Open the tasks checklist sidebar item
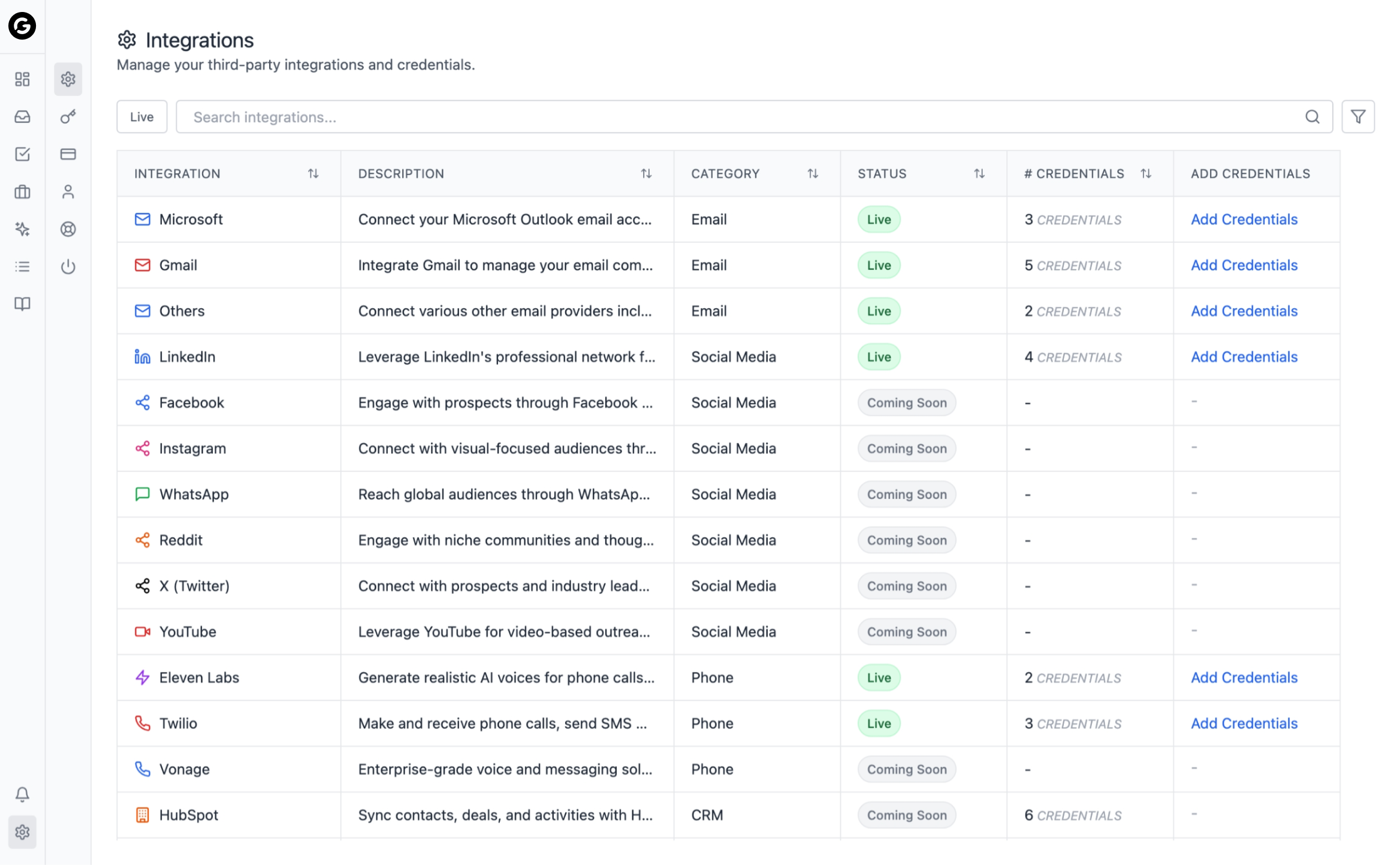 pyautogui.click(x=22, y=154)
